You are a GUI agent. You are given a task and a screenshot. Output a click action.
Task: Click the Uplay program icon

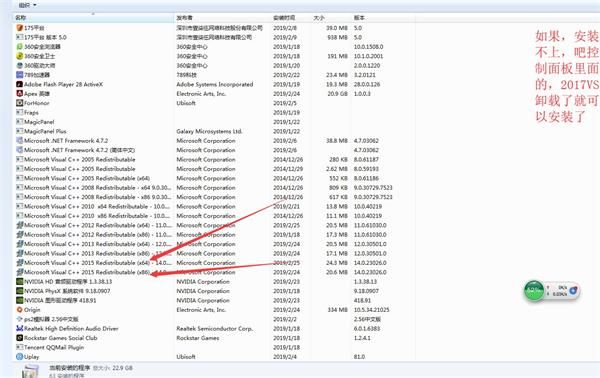pos(20,357)
